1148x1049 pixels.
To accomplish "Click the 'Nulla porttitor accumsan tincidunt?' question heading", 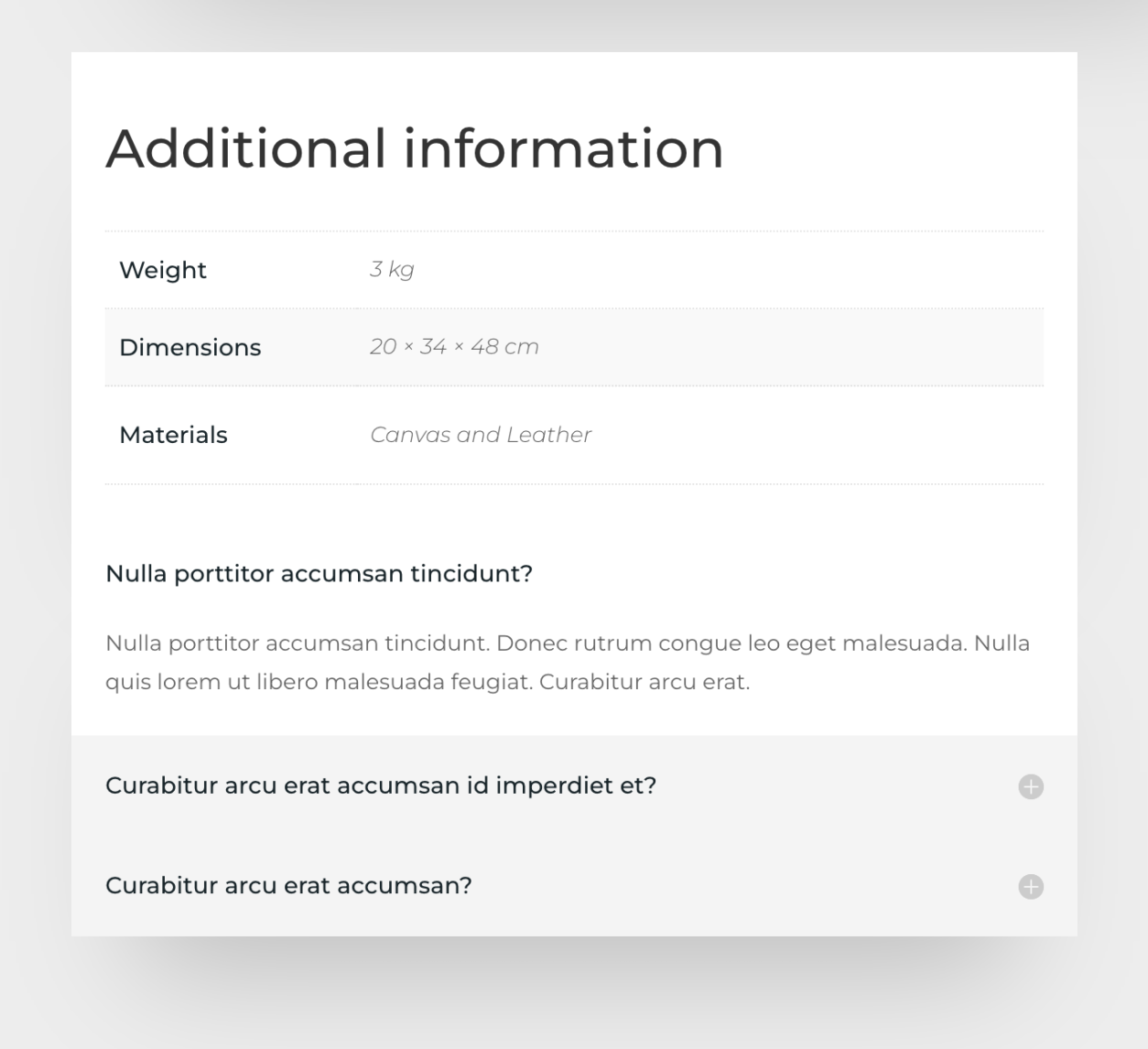I will click(x=319, y=574).
